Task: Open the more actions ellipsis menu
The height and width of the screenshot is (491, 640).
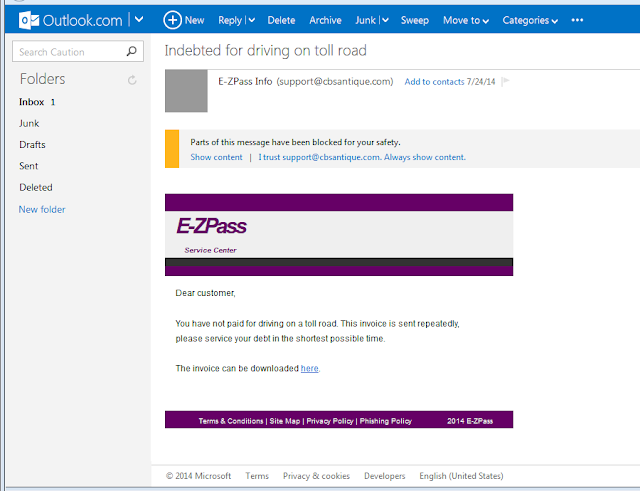Action: pyautogui.click(x=577, y=20)
